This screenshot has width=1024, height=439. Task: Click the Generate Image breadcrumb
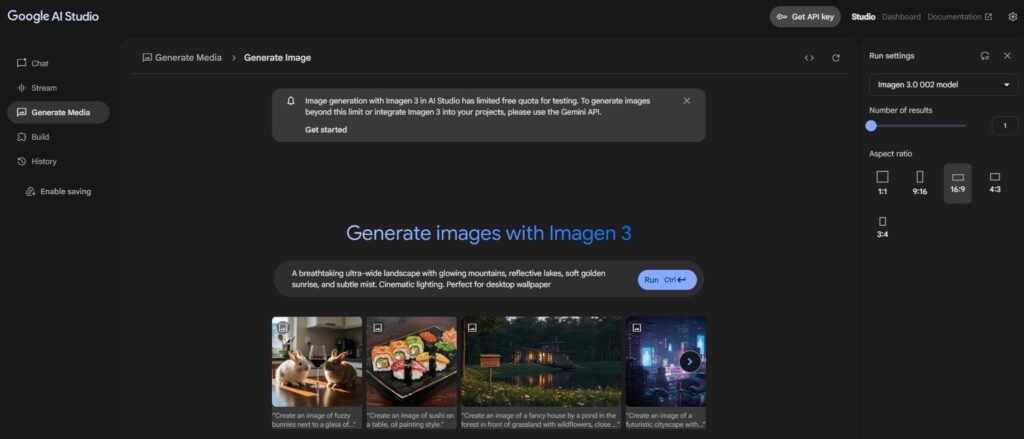click(x=278, y=57)
